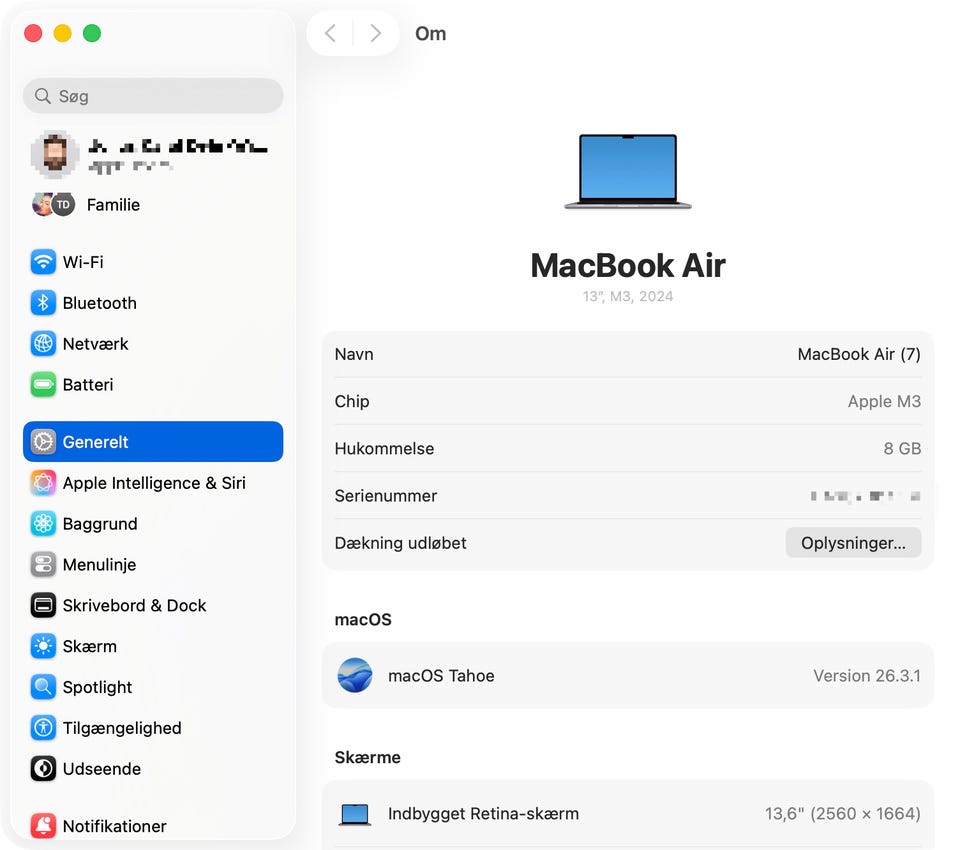Click the macOS section heading

tap(363, 620)
